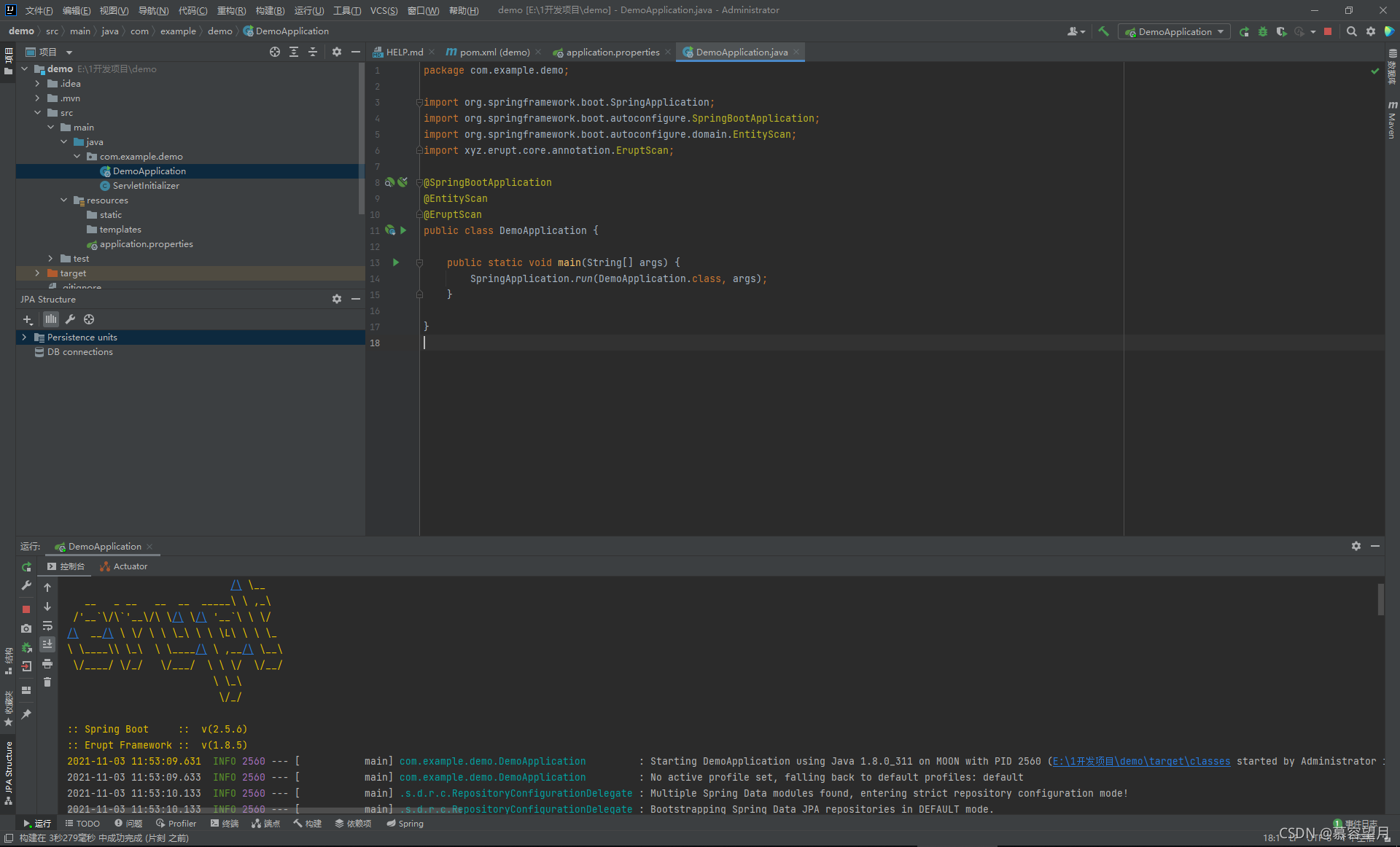The height and width of the screenshot is (847, 1400).
Task: Open the TODO tool window
Action: tap(82, 824)
